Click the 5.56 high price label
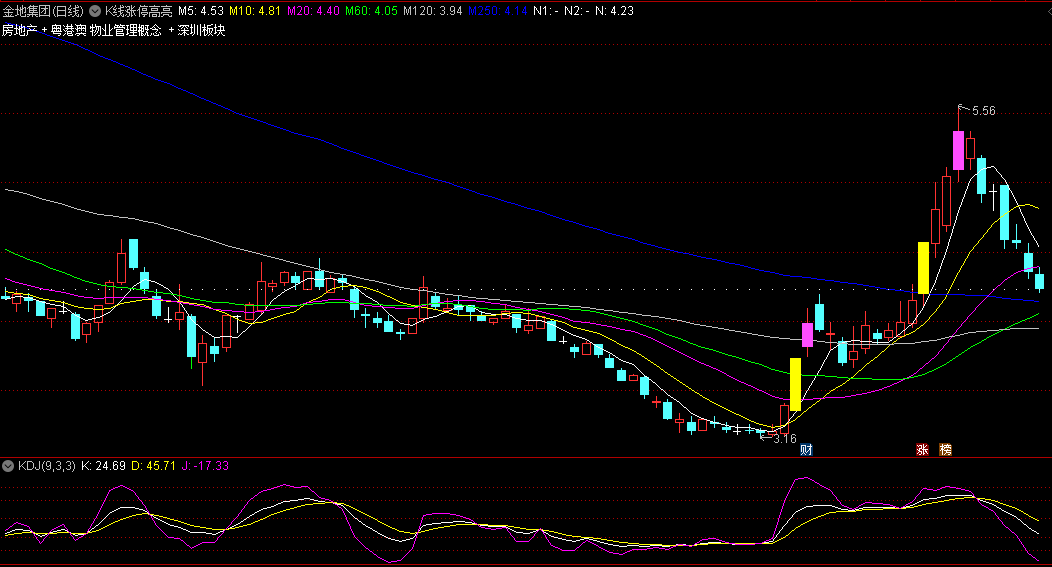The width and height of the screenshot is (1052, 567). click(984, 111)
